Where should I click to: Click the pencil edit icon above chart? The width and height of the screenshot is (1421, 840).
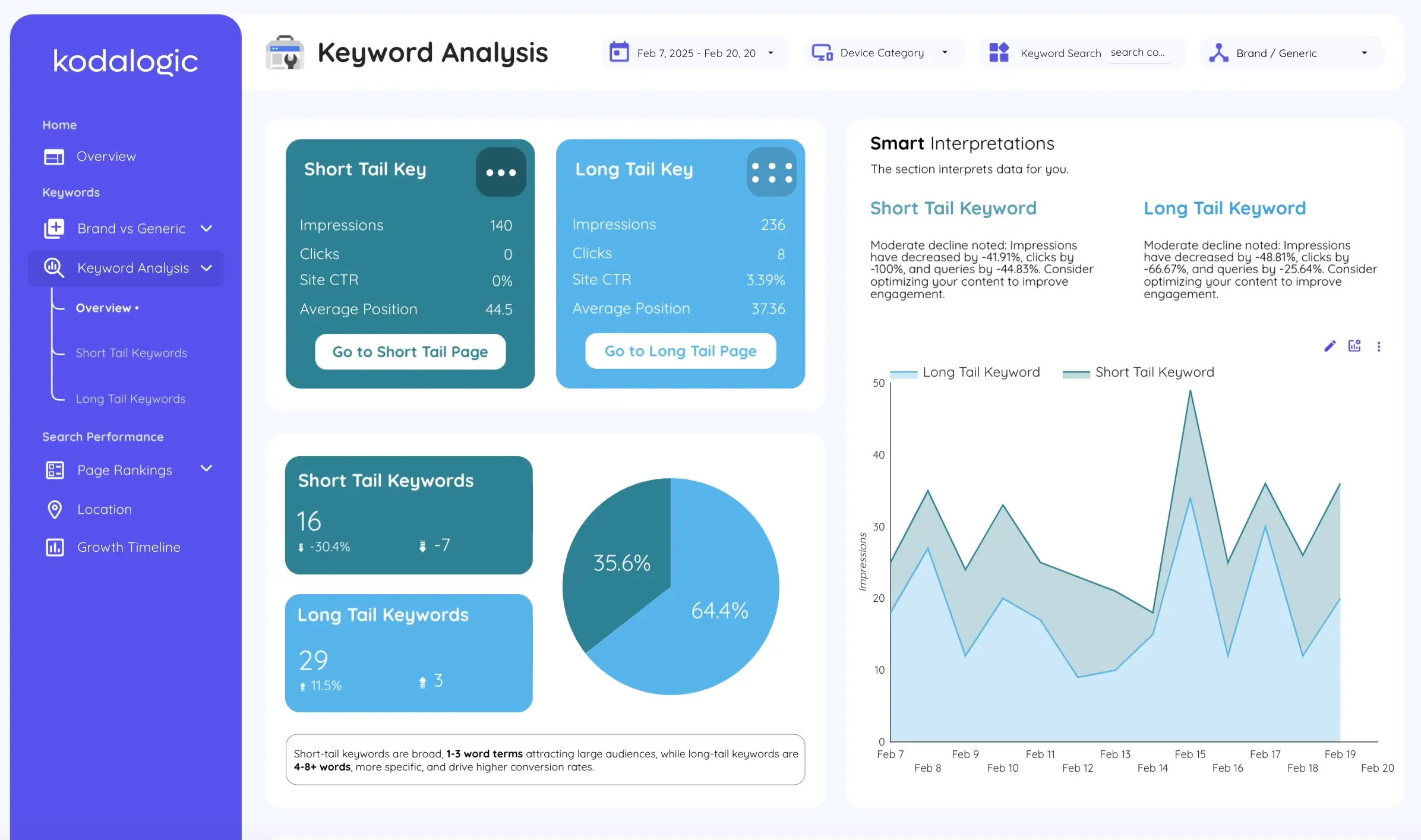[x=1330, y=346]
